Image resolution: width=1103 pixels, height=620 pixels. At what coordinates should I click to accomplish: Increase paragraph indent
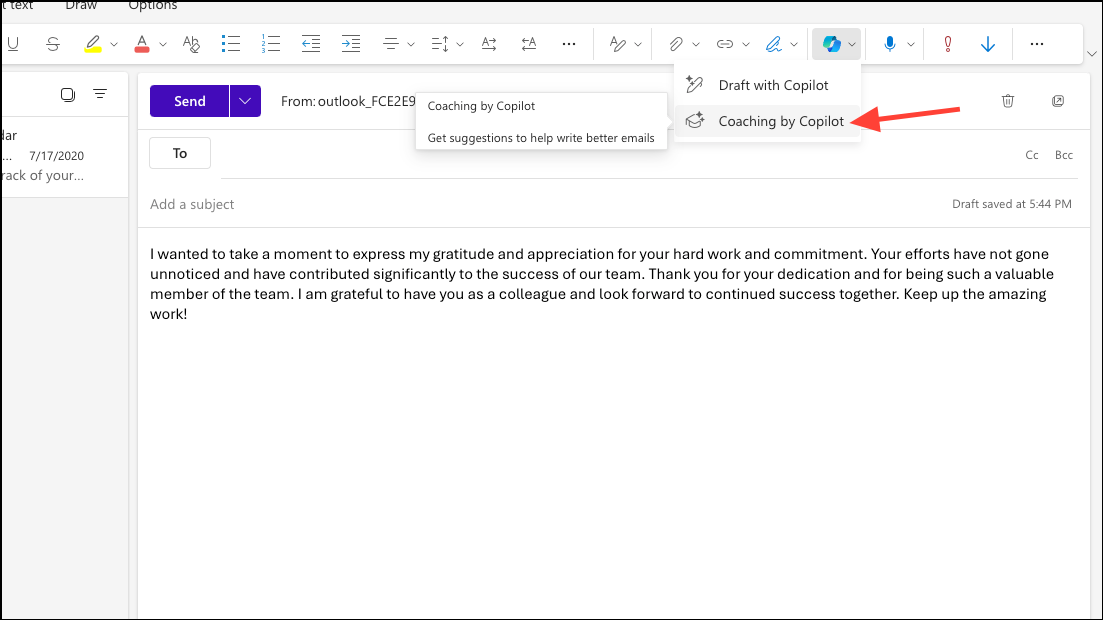coord(350,44)
